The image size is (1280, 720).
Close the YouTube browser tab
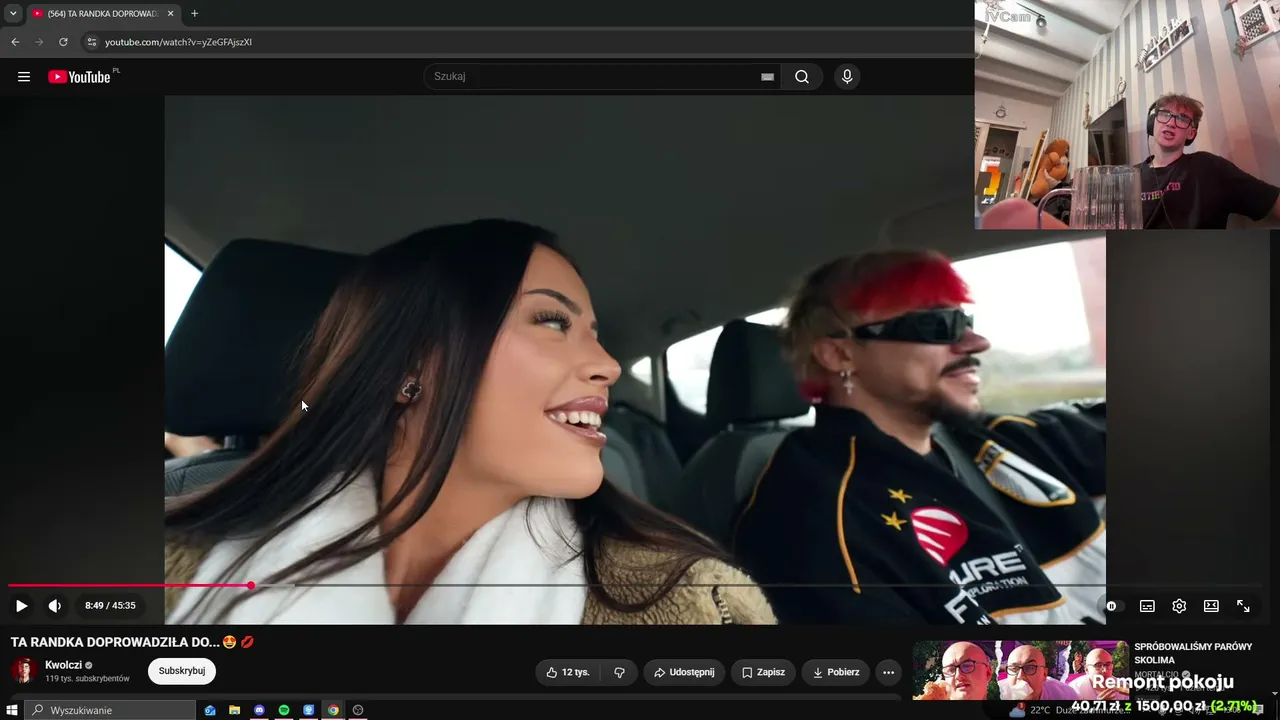(170, 14)
